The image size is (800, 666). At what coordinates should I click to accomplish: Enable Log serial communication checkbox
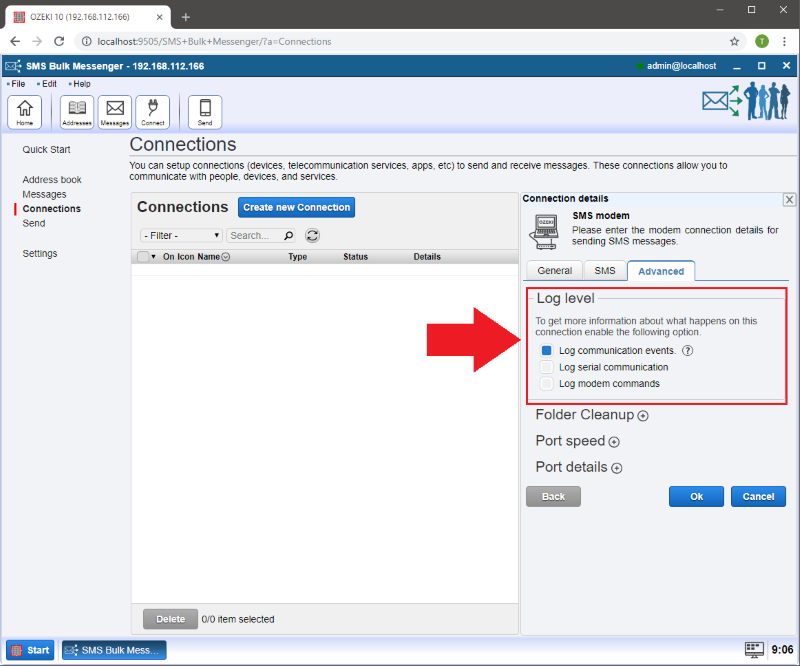pyautogui.click(x=547, y=367)
